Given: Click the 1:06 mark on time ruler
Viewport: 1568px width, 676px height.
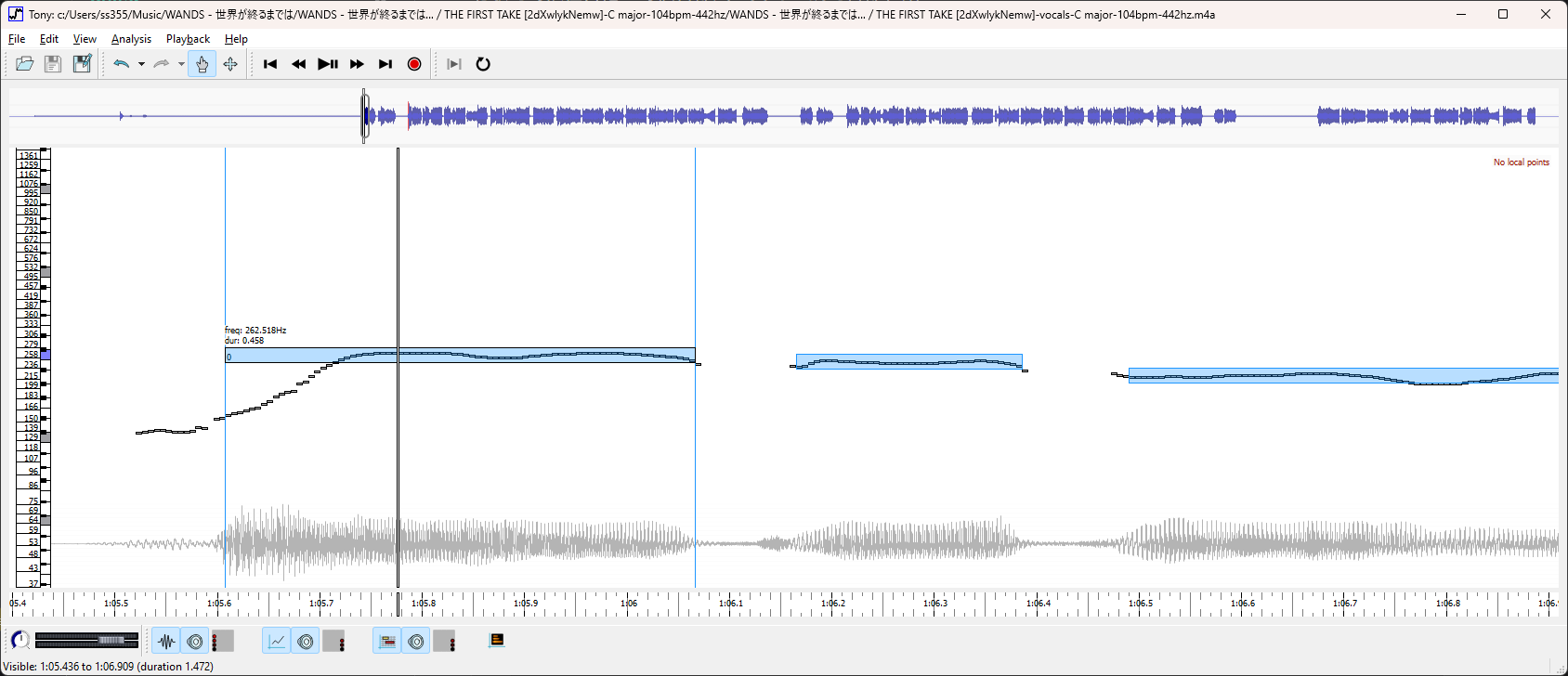Looking at the screenshot, I should (629, 603).
